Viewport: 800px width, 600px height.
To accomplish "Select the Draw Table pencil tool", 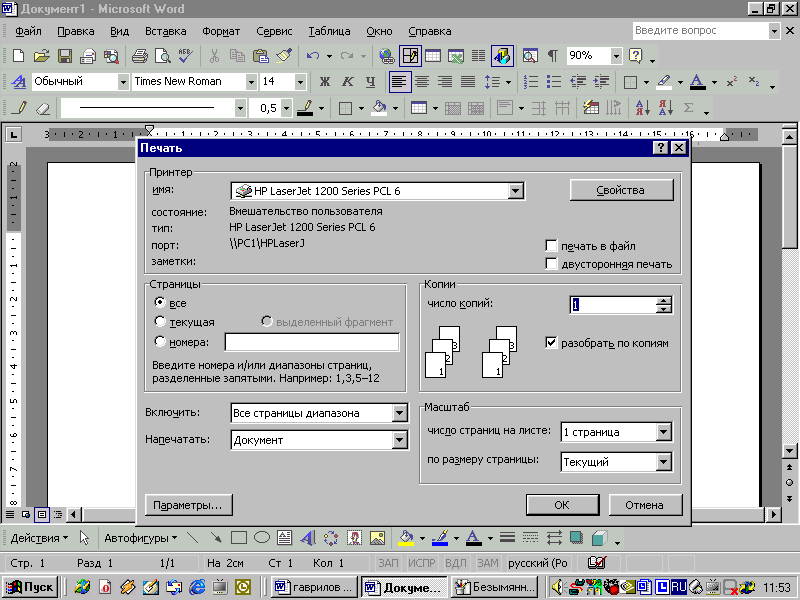I will point(21,108).
